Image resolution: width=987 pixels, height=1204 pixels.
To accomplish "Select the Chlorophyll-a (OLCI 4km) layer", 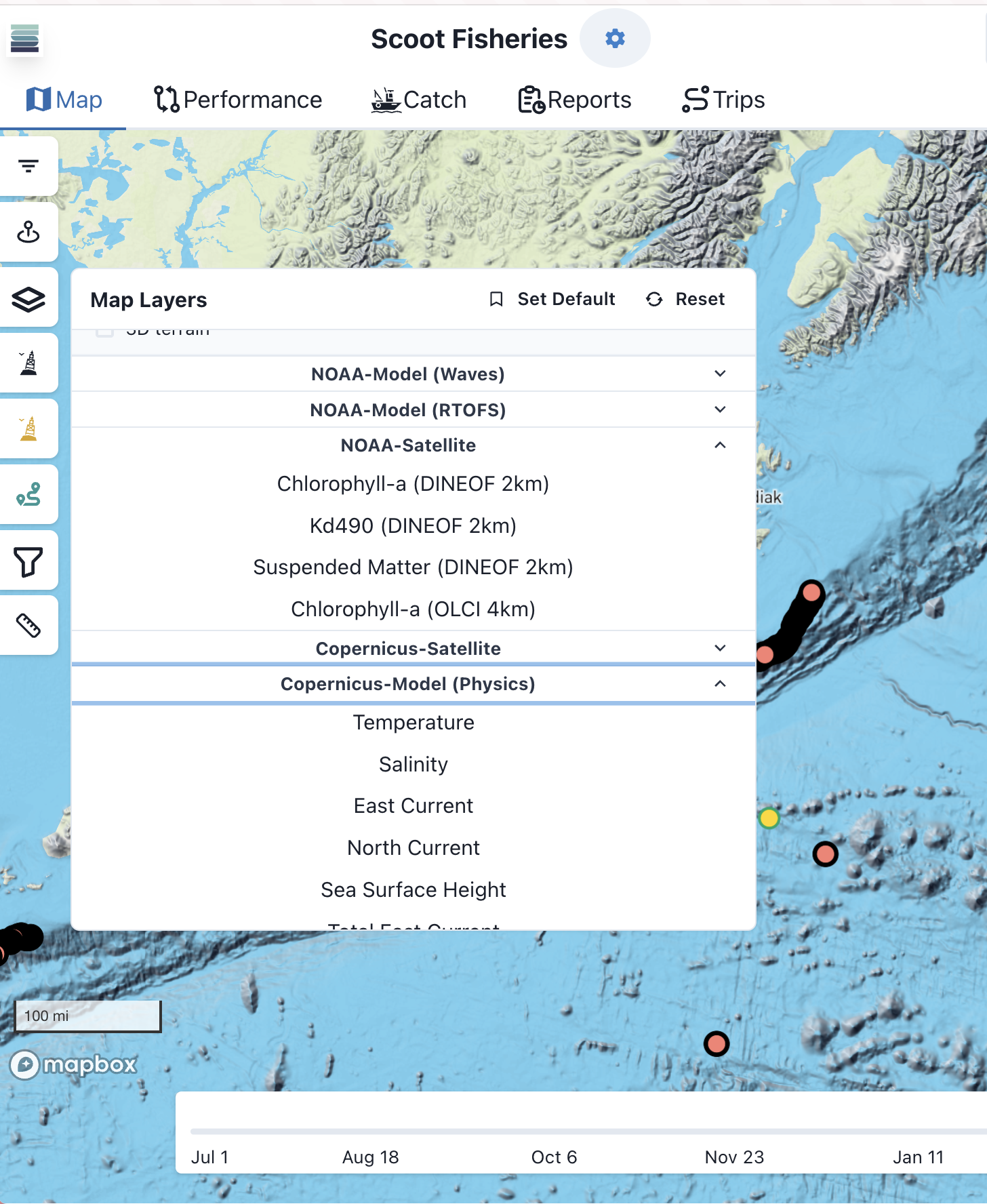I will [x=414, y=609].
